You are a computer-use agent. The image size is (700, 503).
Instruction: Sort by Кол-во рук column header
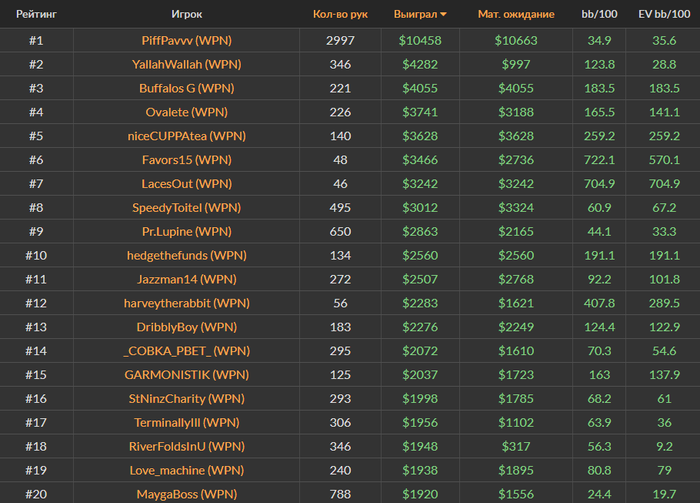[340, 14]
